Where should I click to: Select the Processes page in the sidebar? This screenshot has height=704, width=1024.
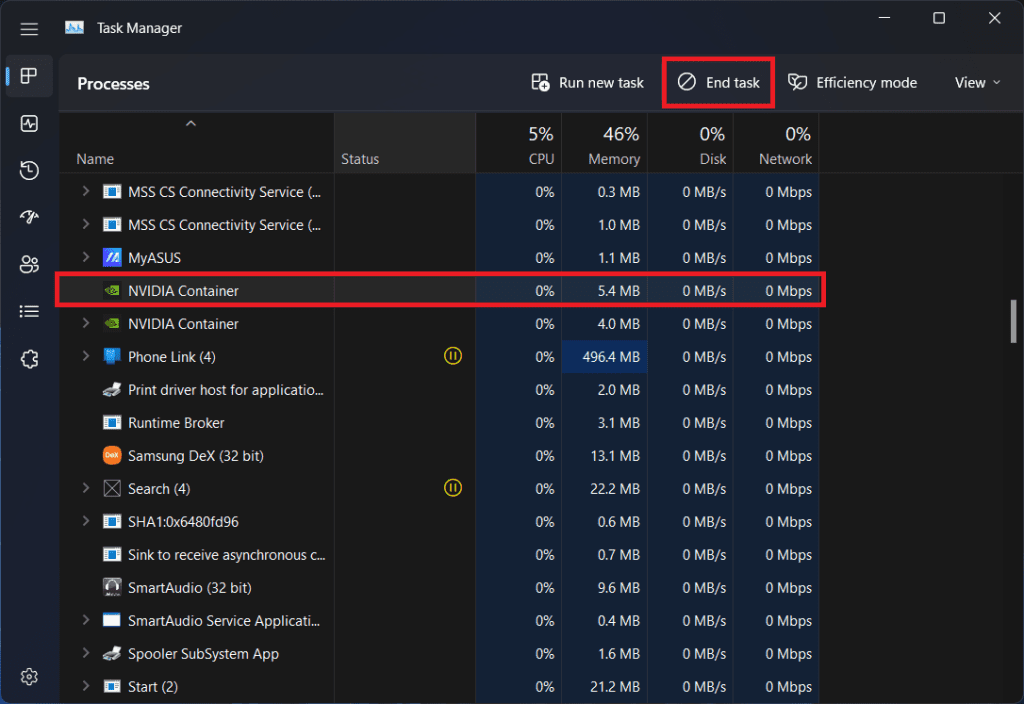(x=29, y=75)
